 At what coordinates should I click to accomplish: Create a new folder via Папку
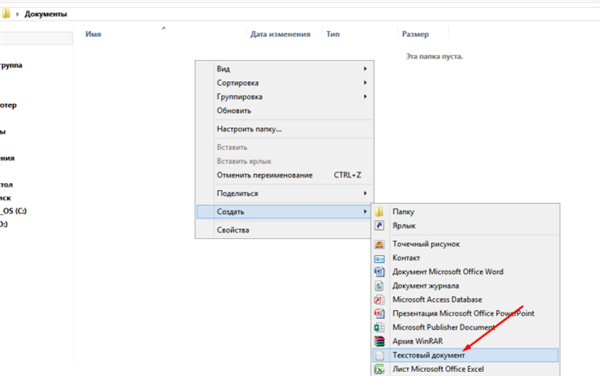(x=465, y=212)
